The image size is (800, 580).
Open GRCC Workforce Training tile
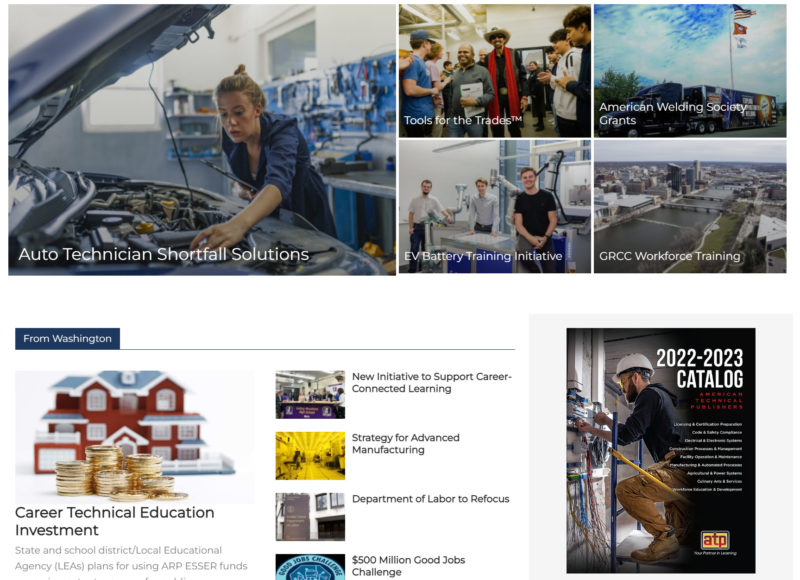coord(690,207)
